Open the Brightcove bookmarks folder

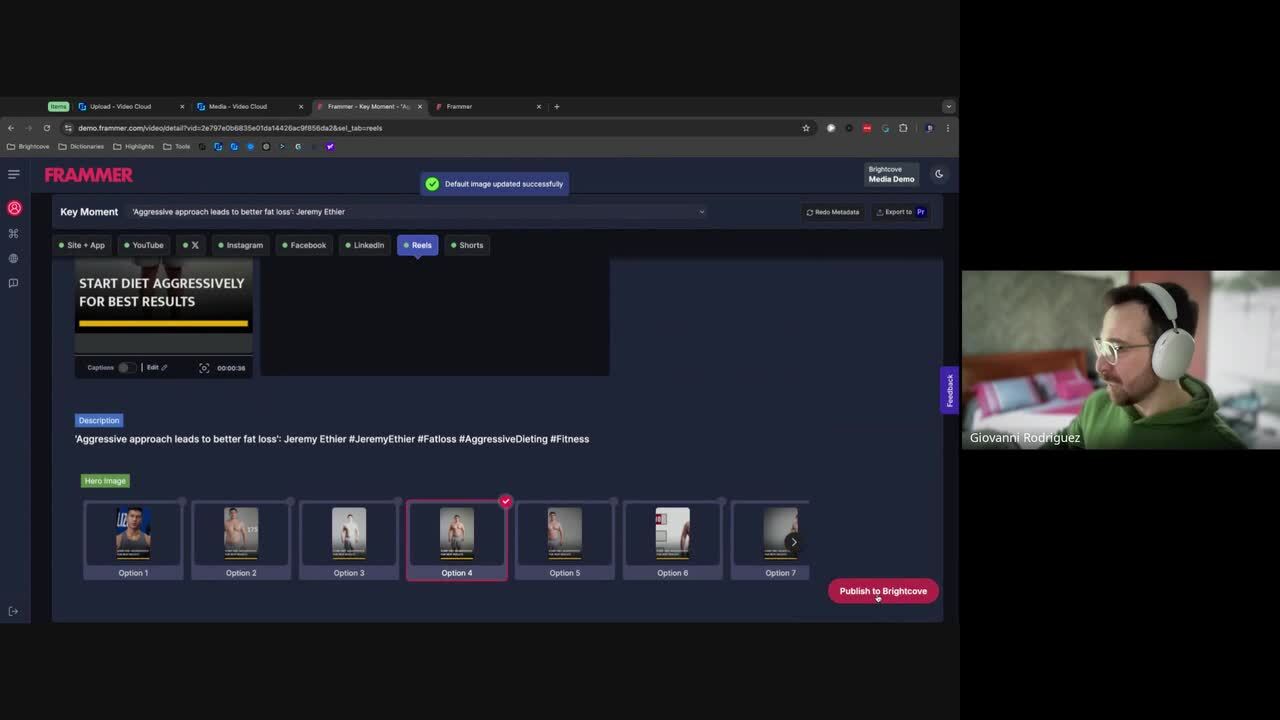28,146
